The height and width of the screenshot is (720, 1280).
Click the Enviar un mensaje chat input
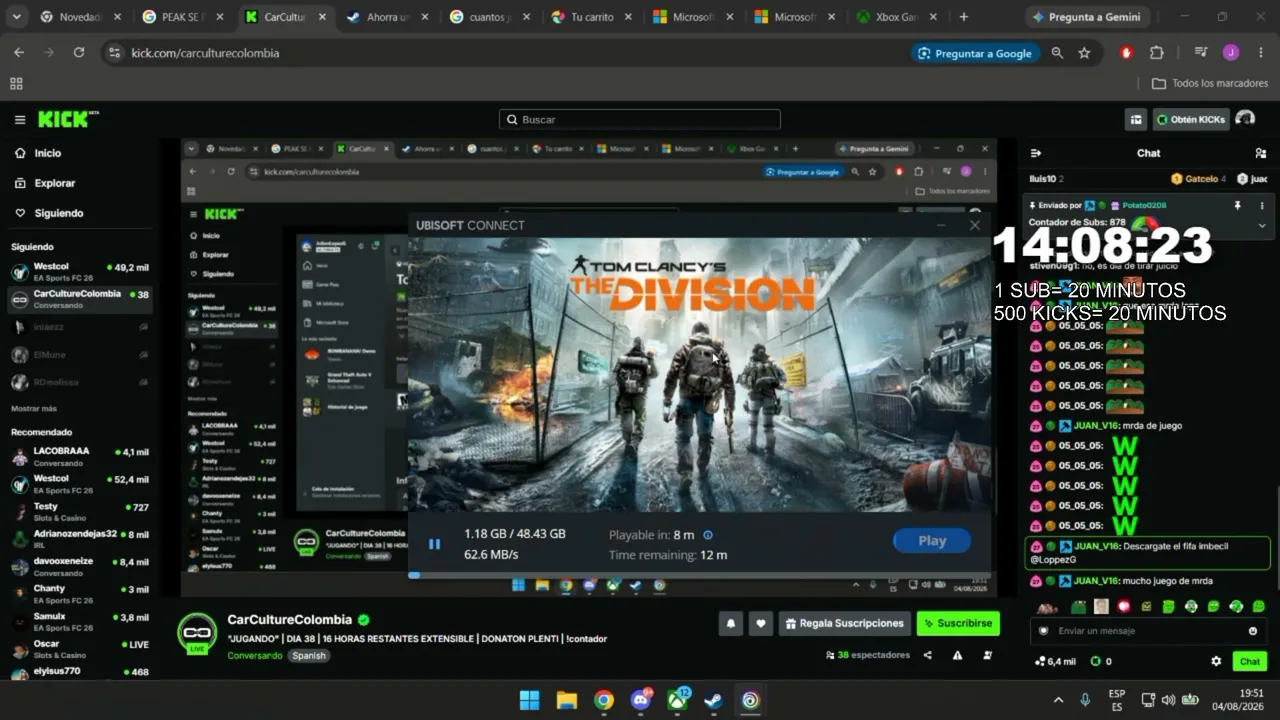pos(1148,631)
